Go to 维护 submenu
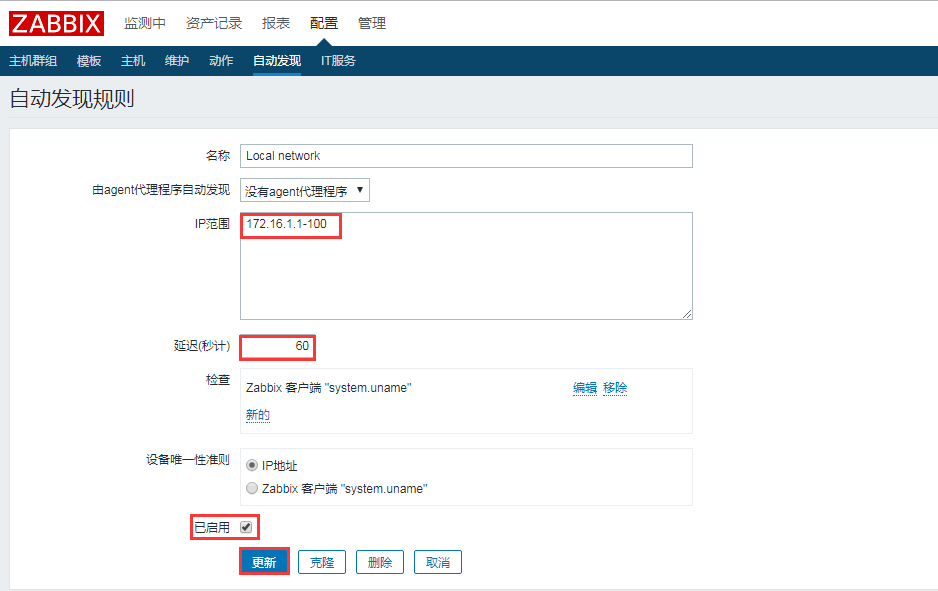The image size is (938, 591). [177, 60]
